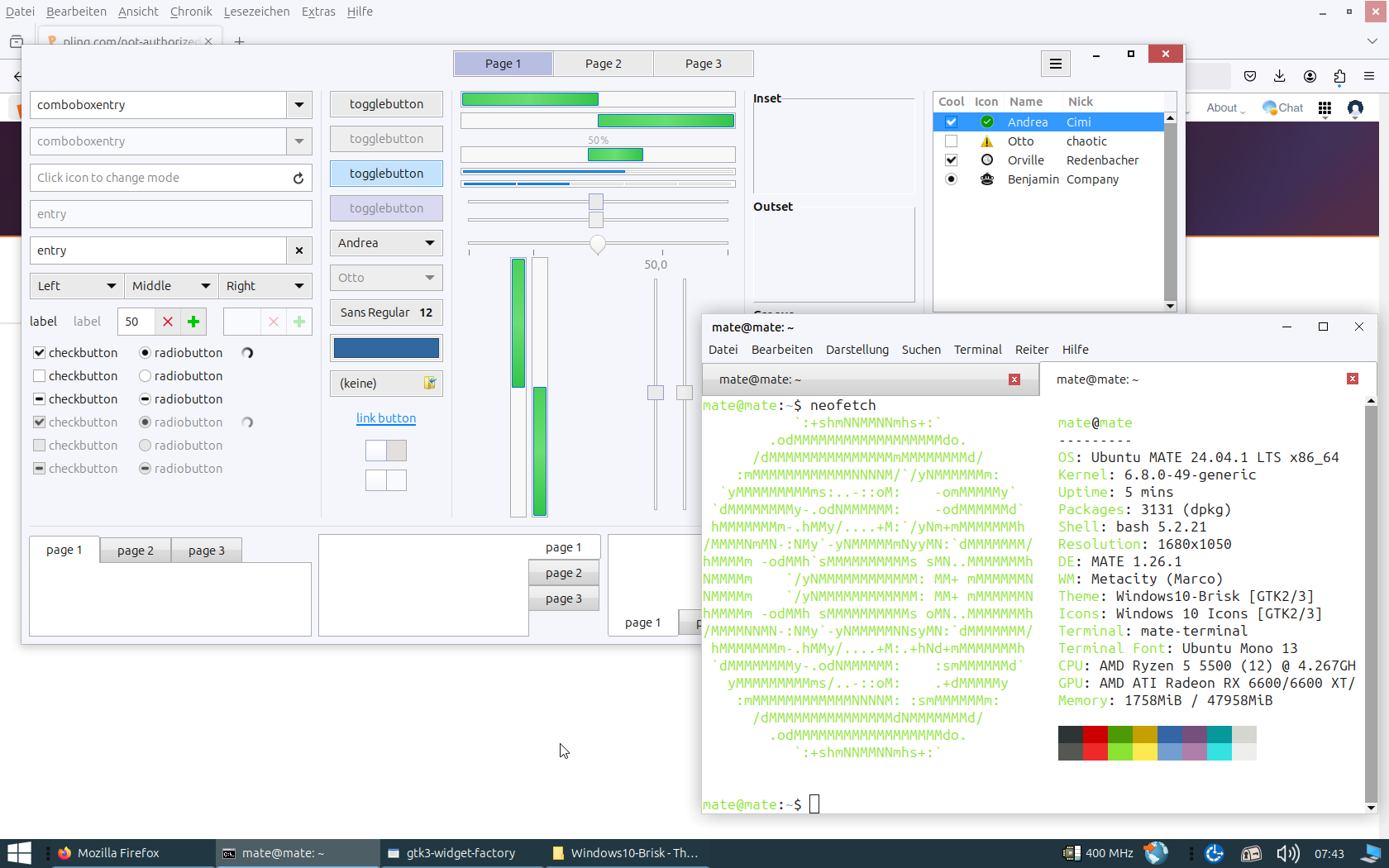The width and height of the screenshot is (1389, 868).
Task: Close the first terminal tab mate@mate
Action: (x=1014, y=379)
